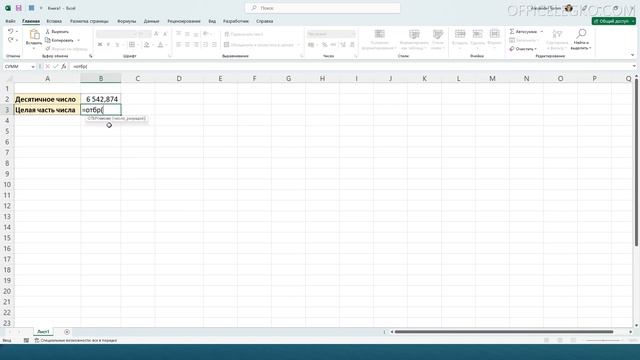Click the Format as Table icon
Image resolution: width=640 pixels, height=360 pixels.
(414, 34)
